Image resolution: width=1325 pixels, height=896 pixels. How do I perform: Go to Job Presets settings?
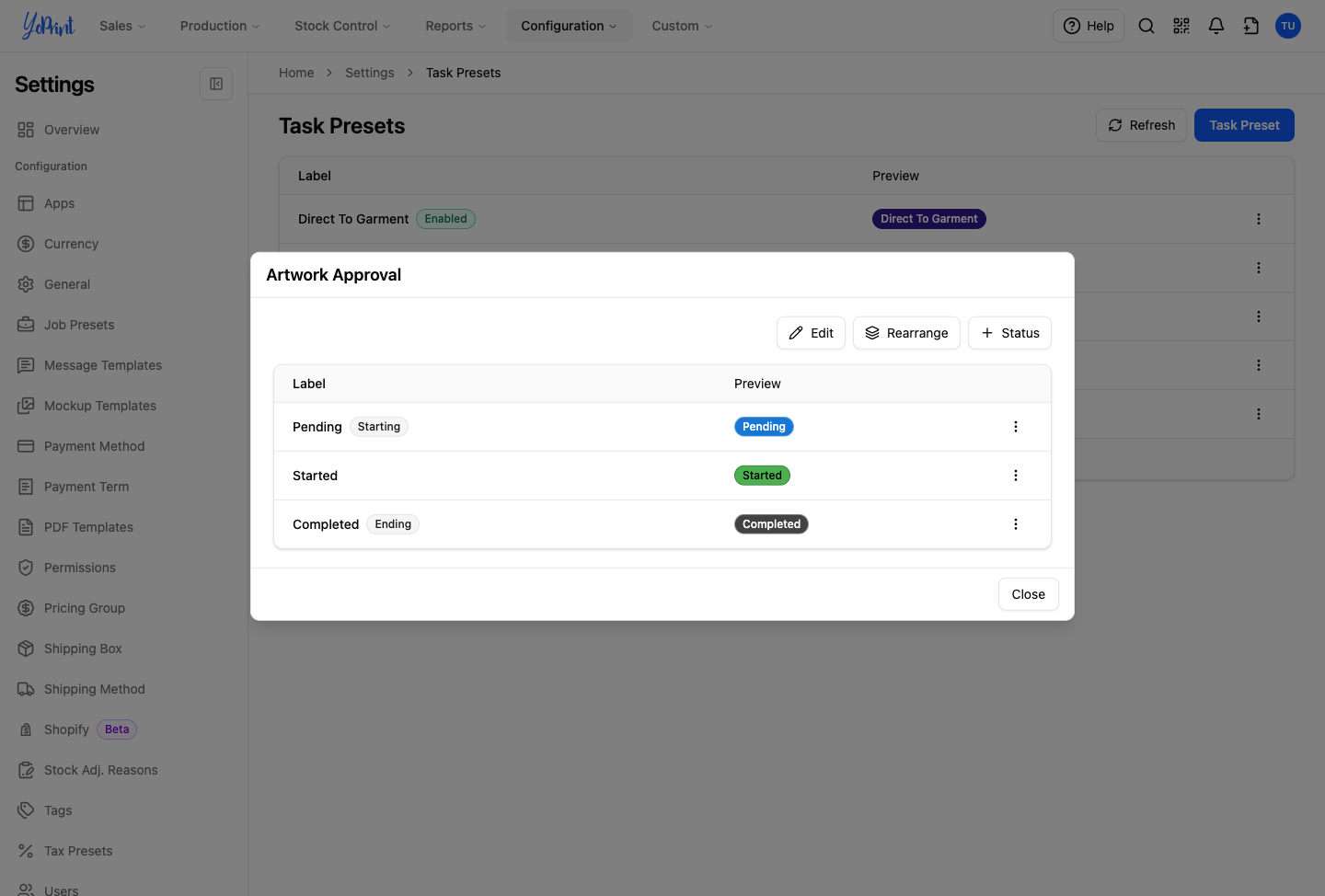click(x=79, y=325)
